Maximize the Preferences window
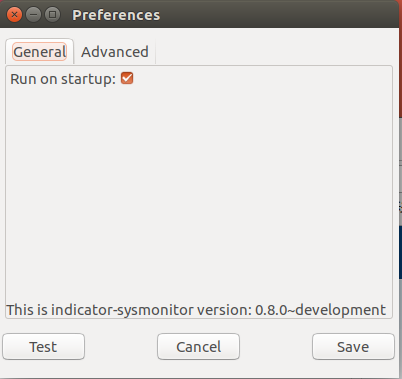This screenshot has height=379, width=402. (x=52, y=15)
